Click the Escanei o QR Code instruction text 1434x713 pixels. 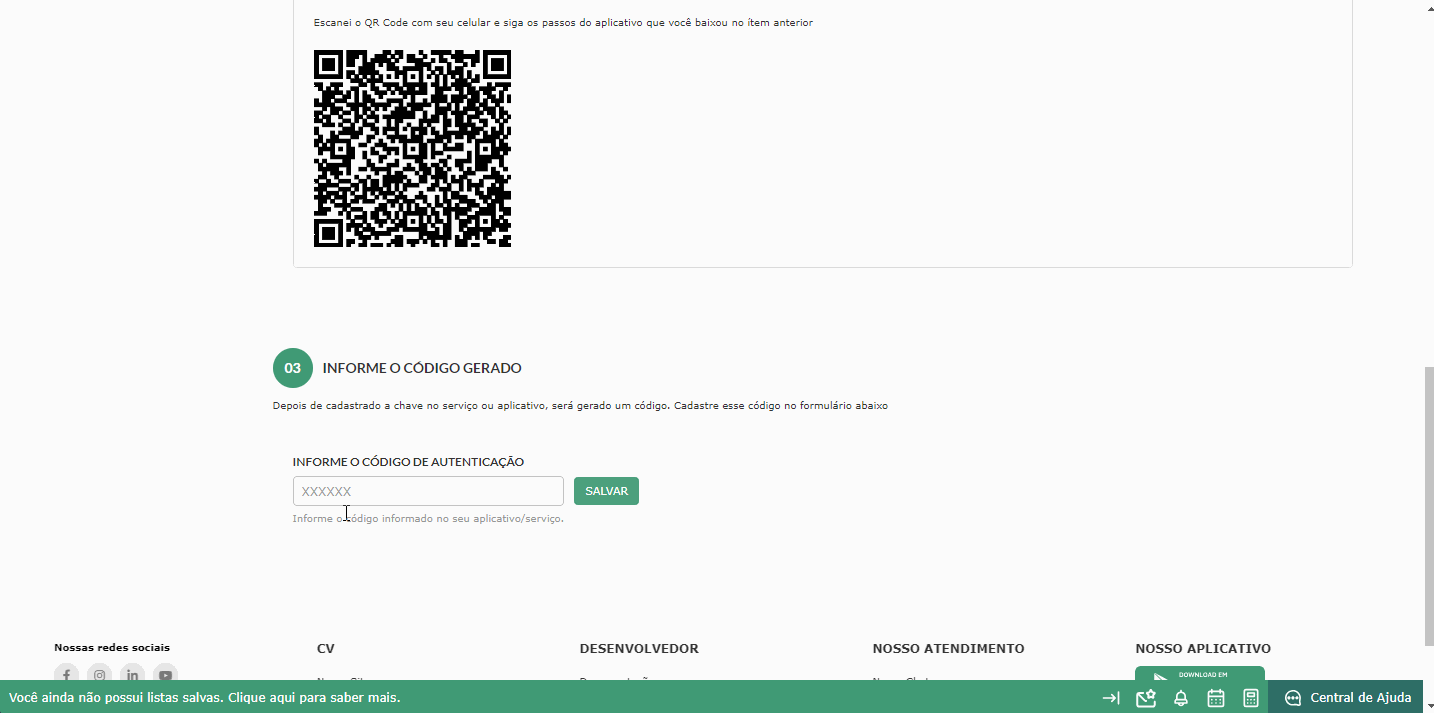coord(563,22)
